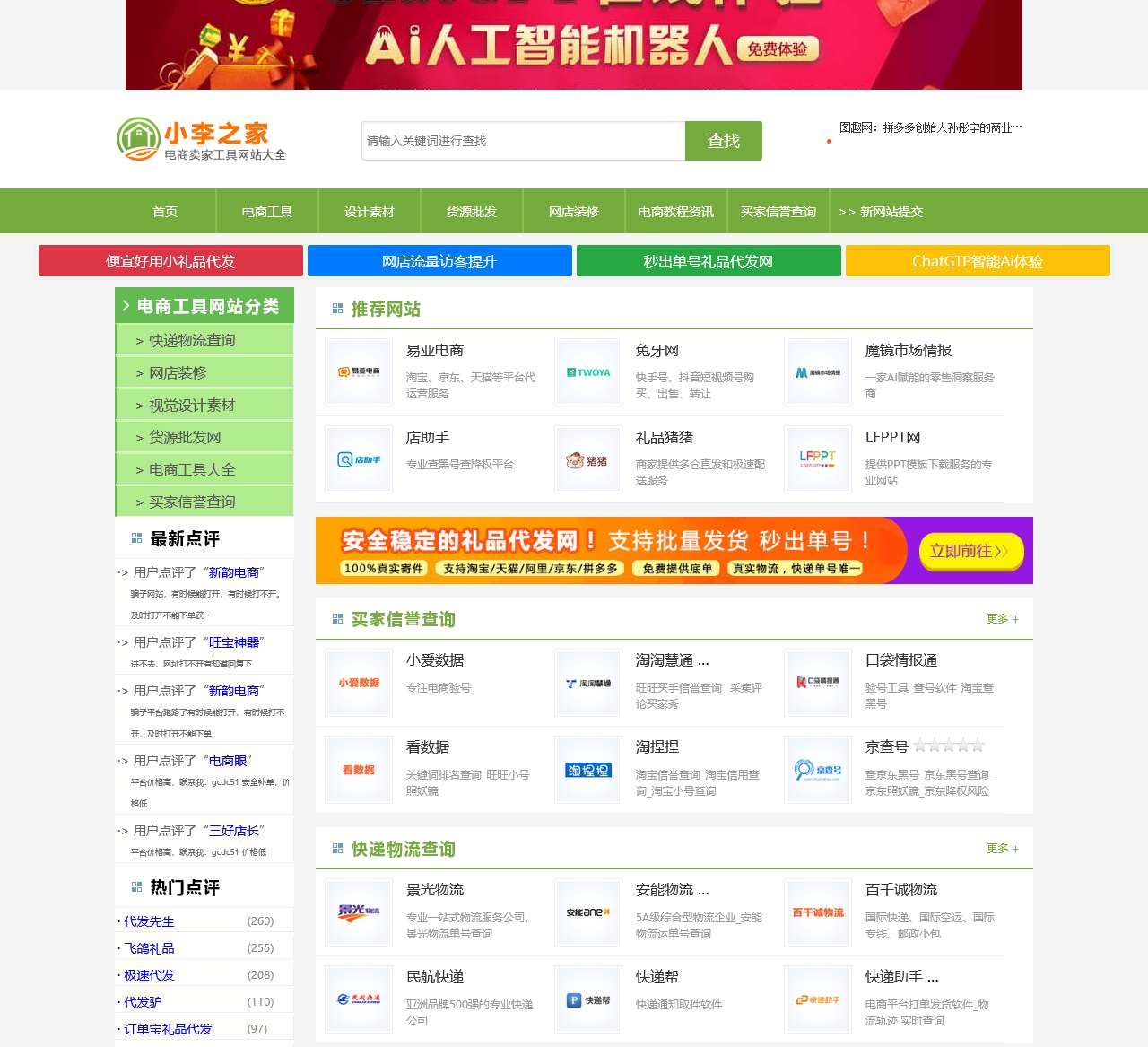Open the 魔镜市场情报 title link

909,351
